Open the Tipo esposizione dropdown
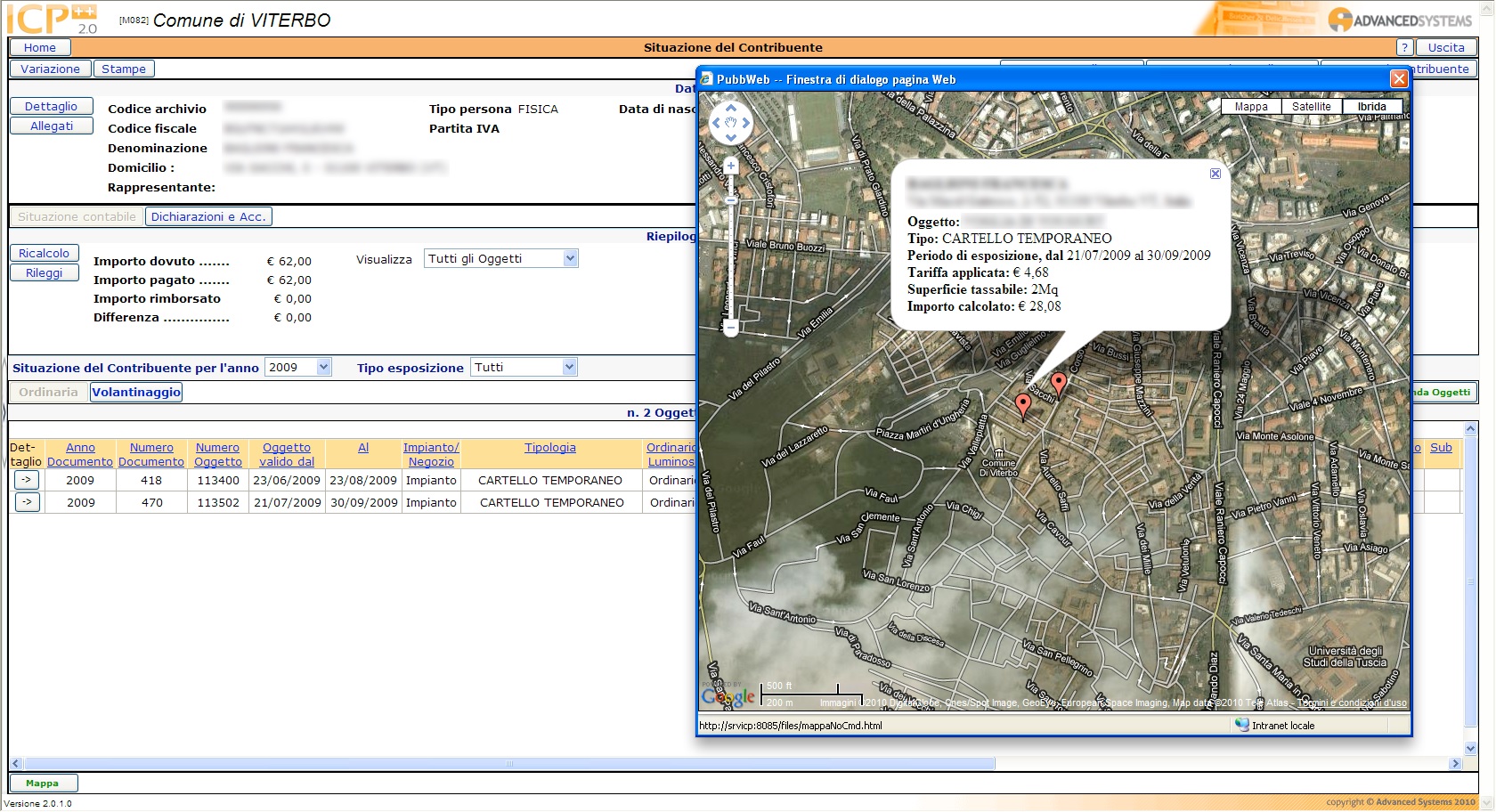1496x812 pixels. pos(570,368)
